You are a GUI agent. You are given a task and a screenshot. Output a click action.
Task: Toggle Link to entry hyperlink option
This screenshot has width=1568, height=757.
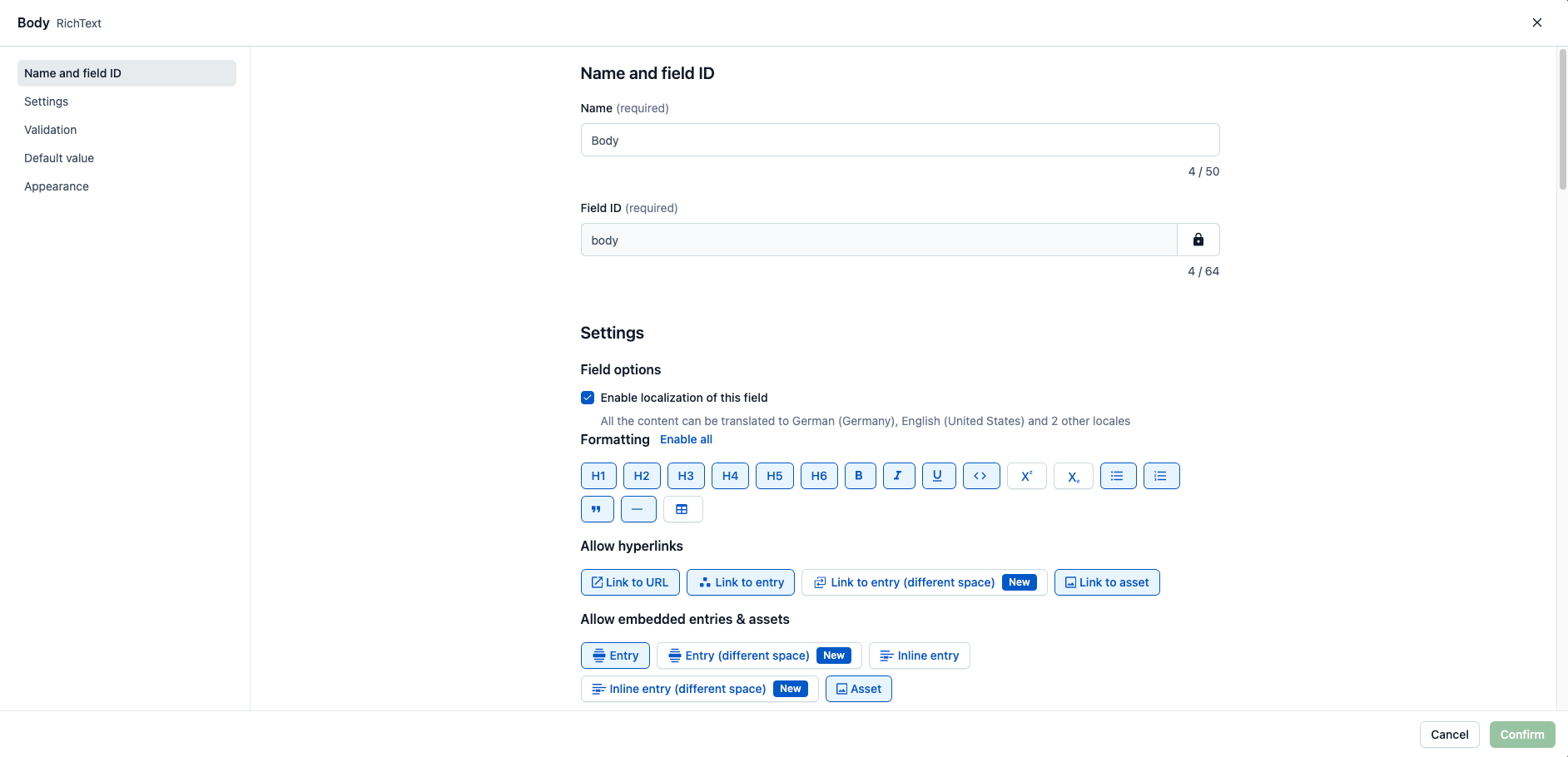coord(741,582)
